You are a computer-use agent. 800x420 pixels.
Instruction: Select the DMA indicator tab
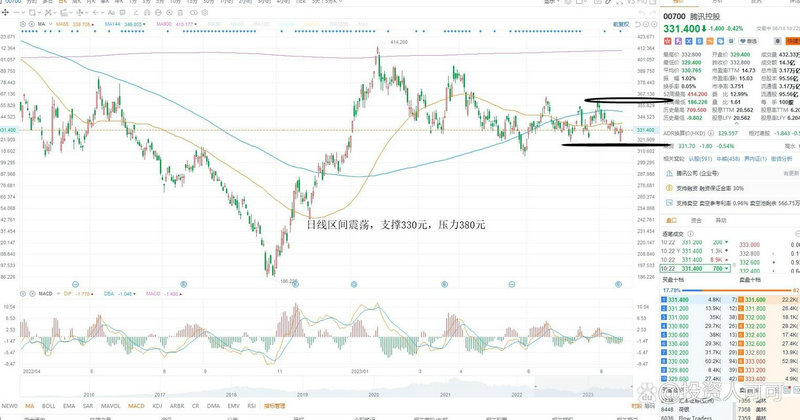coord(213,406)
